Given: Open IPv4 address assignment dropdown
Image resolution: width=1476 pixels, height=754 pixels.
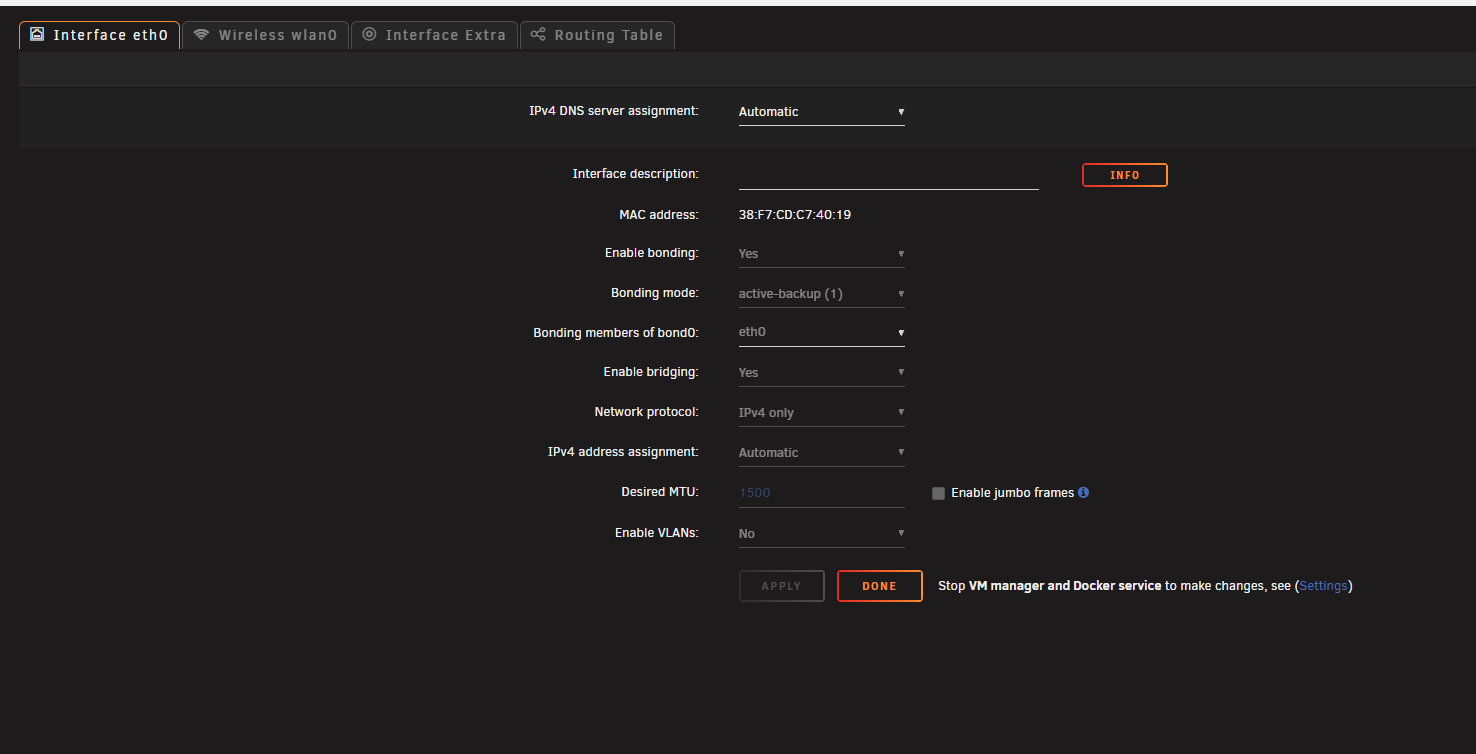Looking at the screenshot, I should coord(821,453).
